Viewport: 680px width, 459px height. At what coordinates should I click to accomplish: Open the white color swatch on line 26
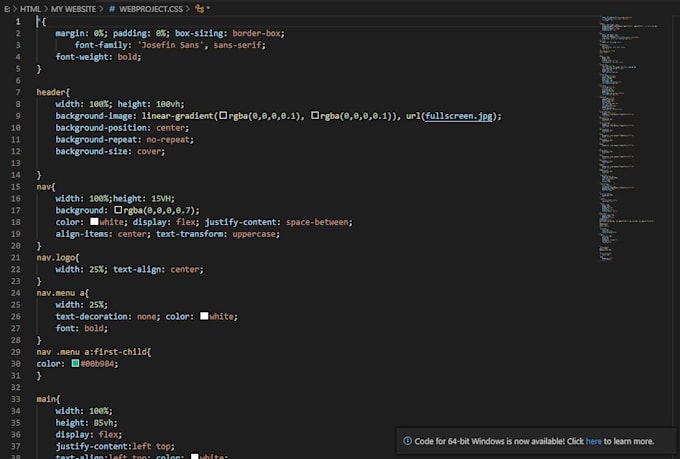204,316
